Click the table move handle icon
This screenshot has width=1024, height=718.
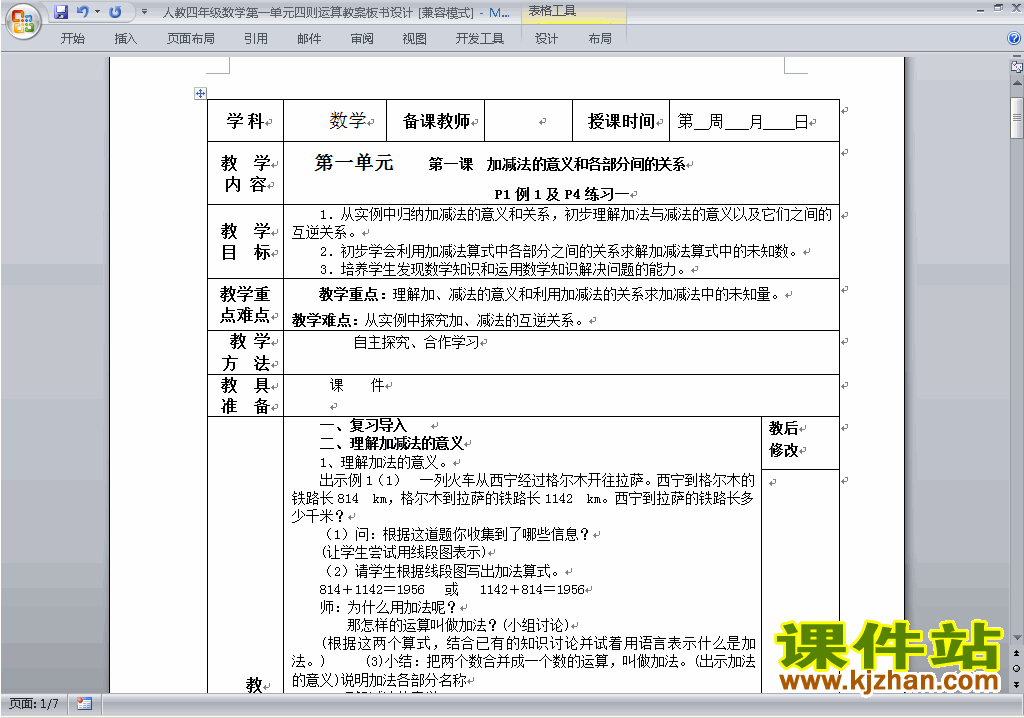[x=200, y=93]
